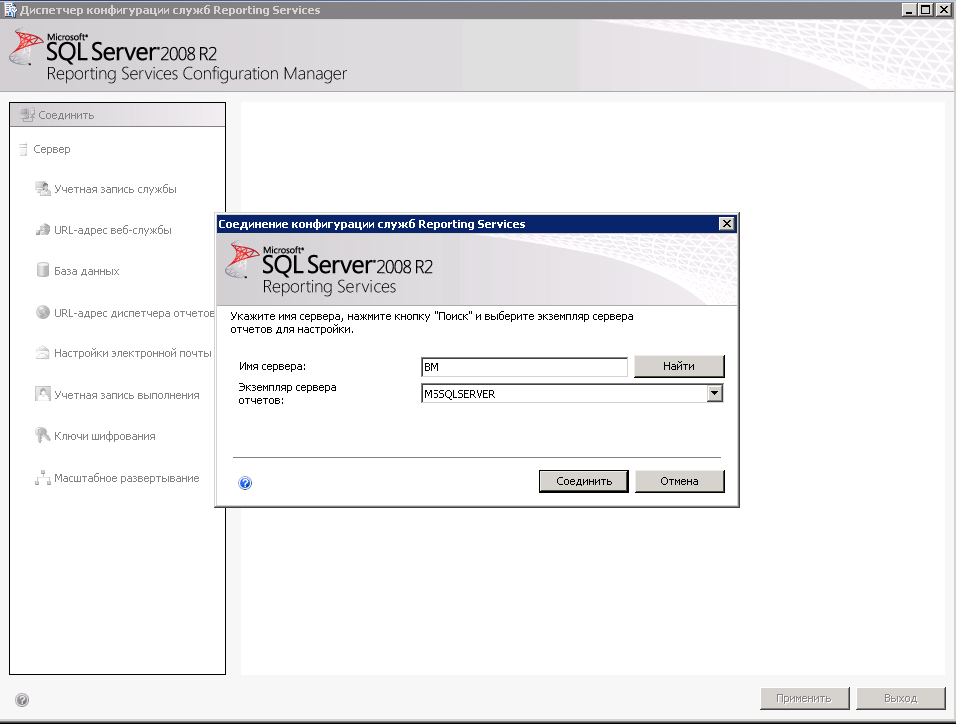This screenshot has width=956, height=724.
Task: Close the Reporting Services connection dialog
Action: pyautogui.click(x=727, y=224)
